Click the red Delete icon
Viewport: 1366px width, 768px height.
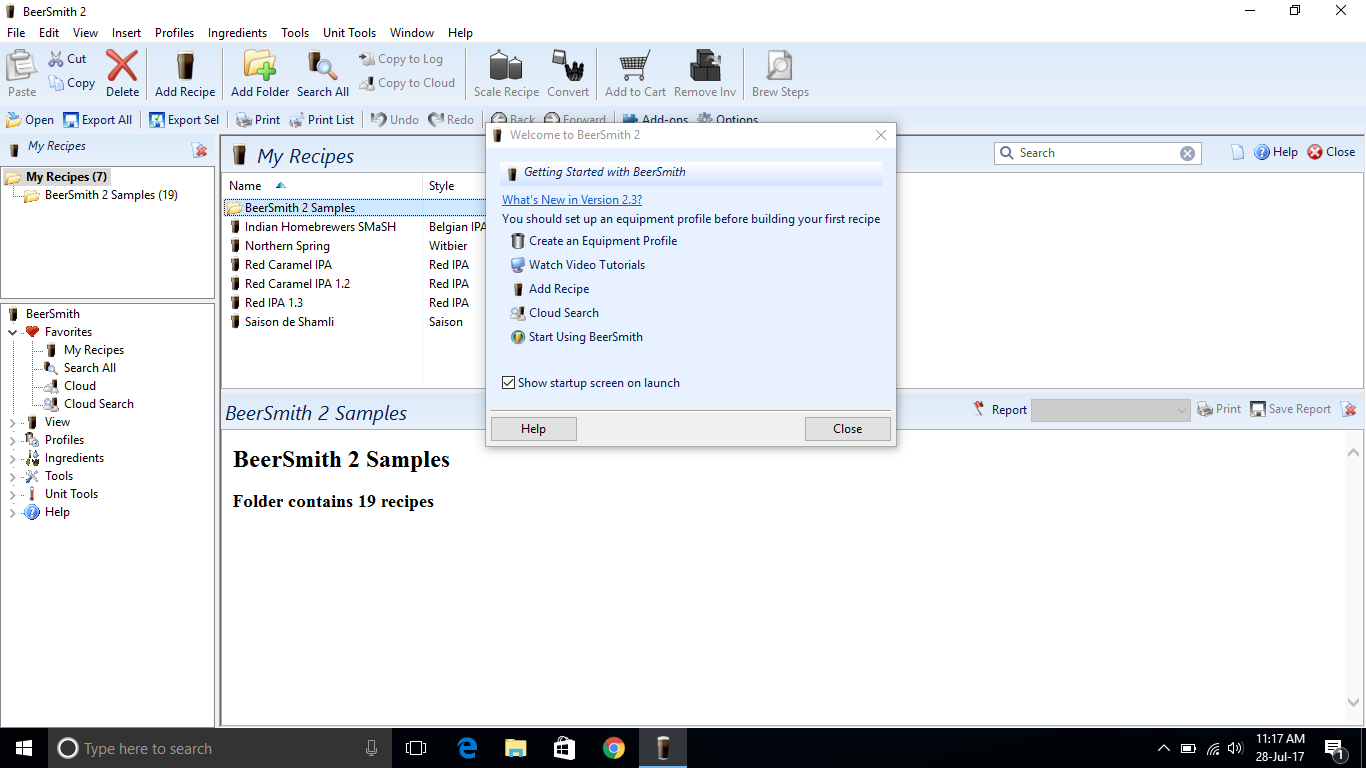tap(122, 67)
